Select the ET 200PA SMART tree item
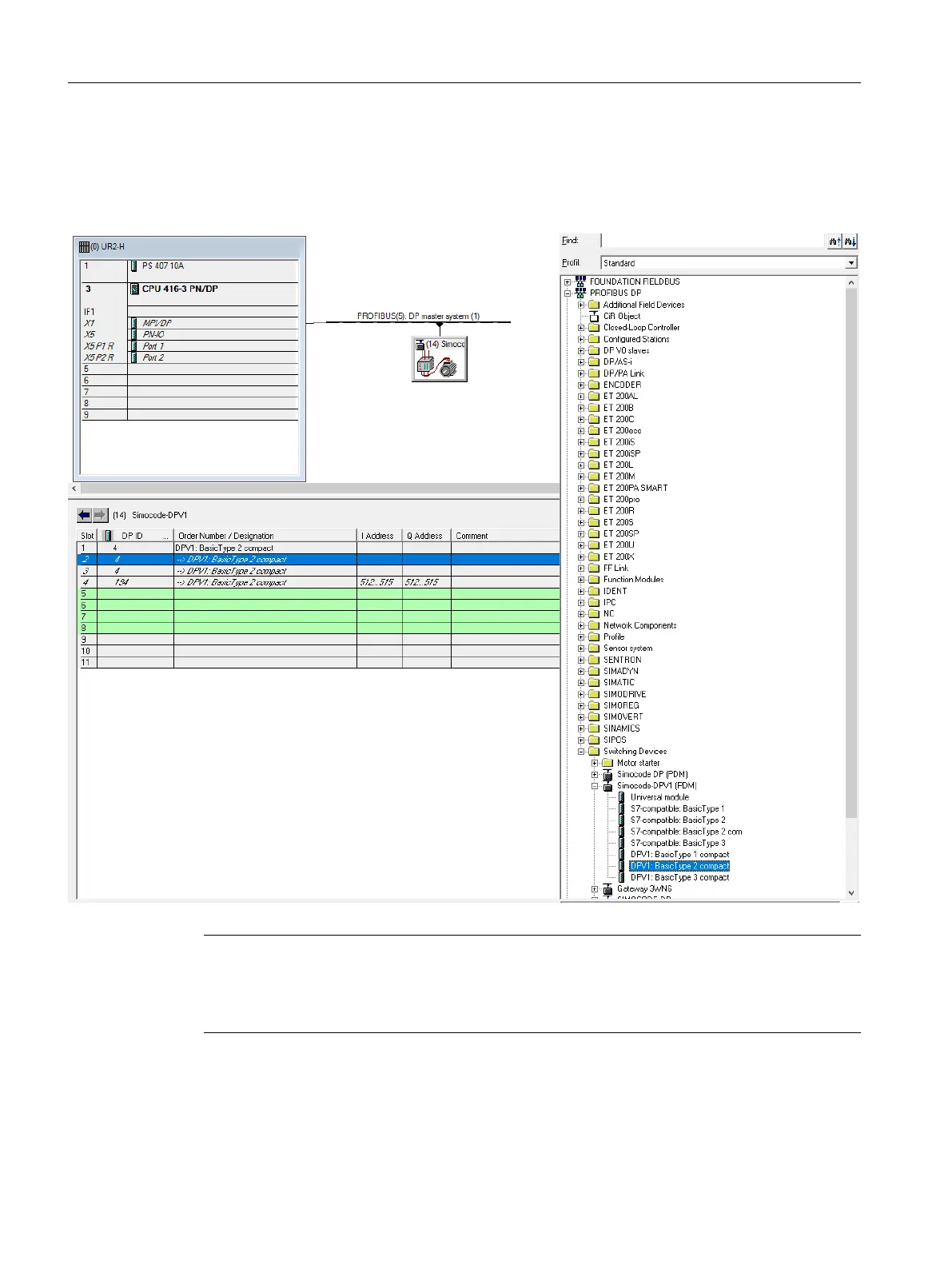Image resolution: width=952 pixels, height=1269 pixels. click(635, 488)
